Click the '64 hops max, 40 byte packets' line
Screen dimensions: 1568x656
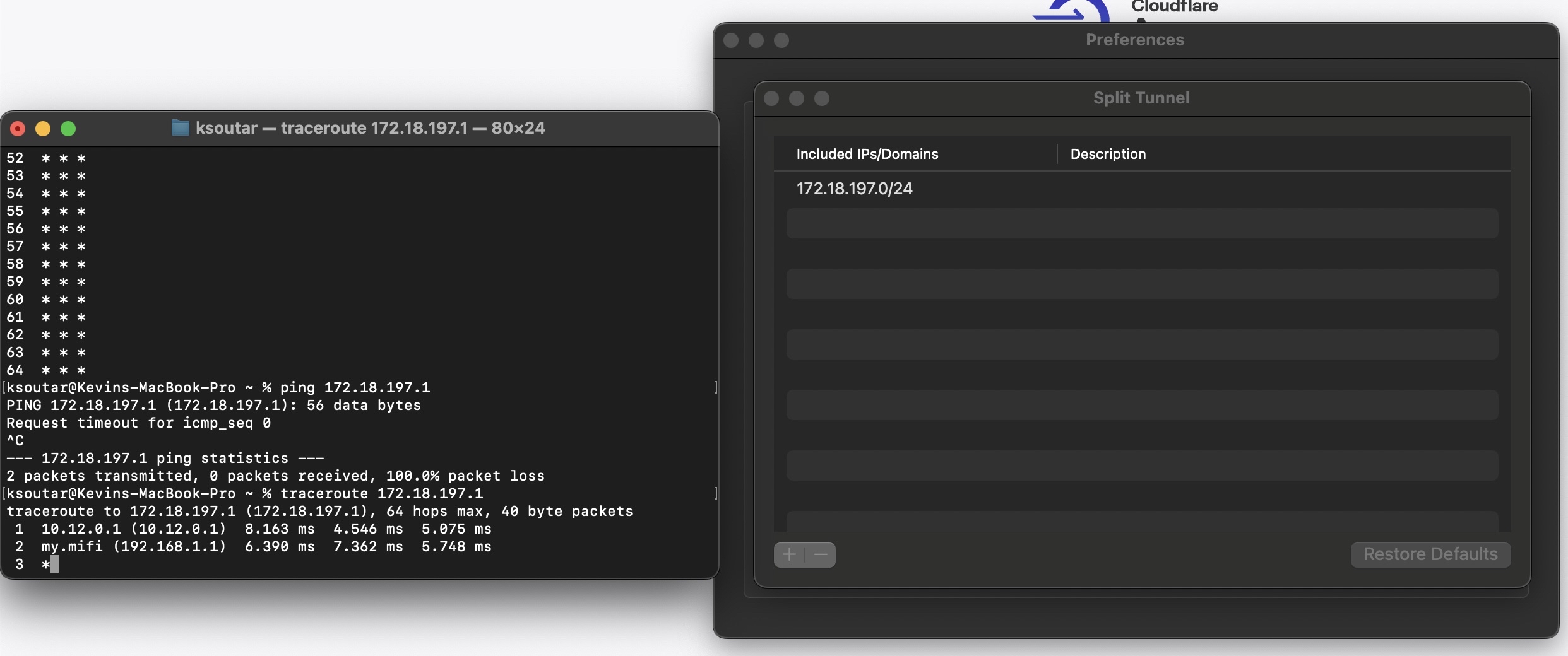click(x=319, y=511)
